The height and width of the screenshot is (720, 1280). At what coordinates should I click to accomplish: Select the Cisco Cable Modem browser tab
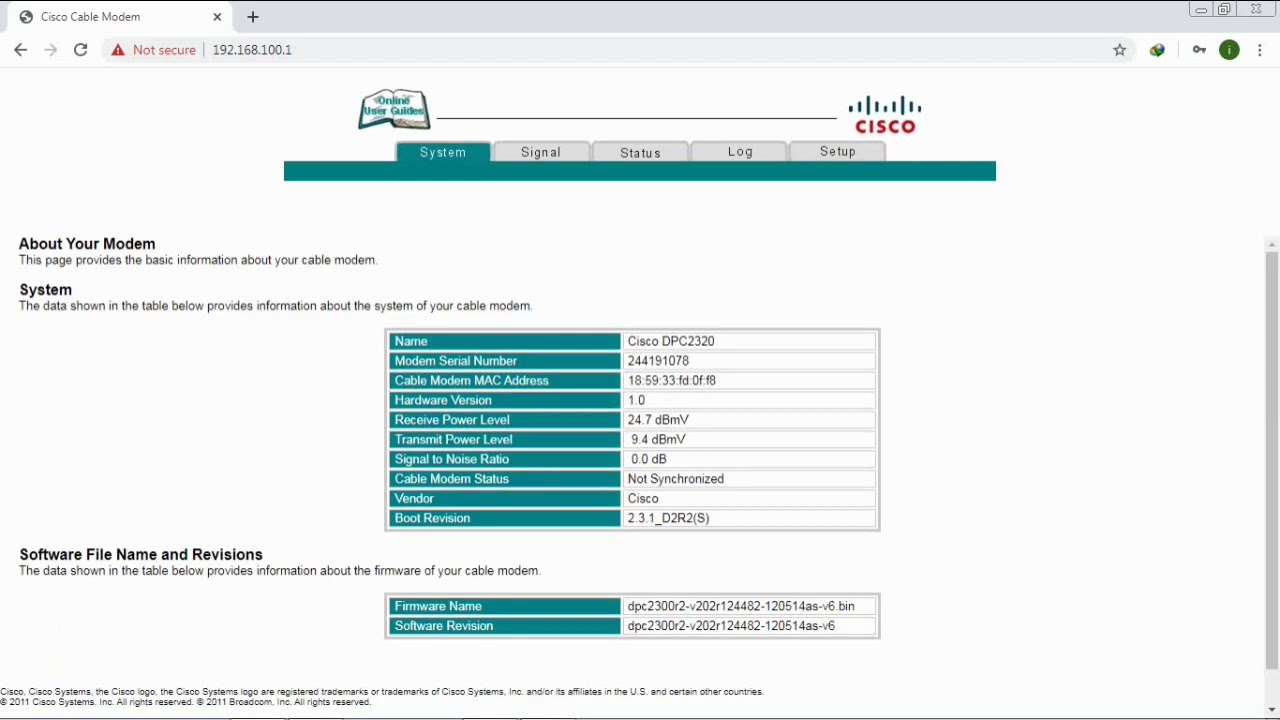tap(118, 17)
